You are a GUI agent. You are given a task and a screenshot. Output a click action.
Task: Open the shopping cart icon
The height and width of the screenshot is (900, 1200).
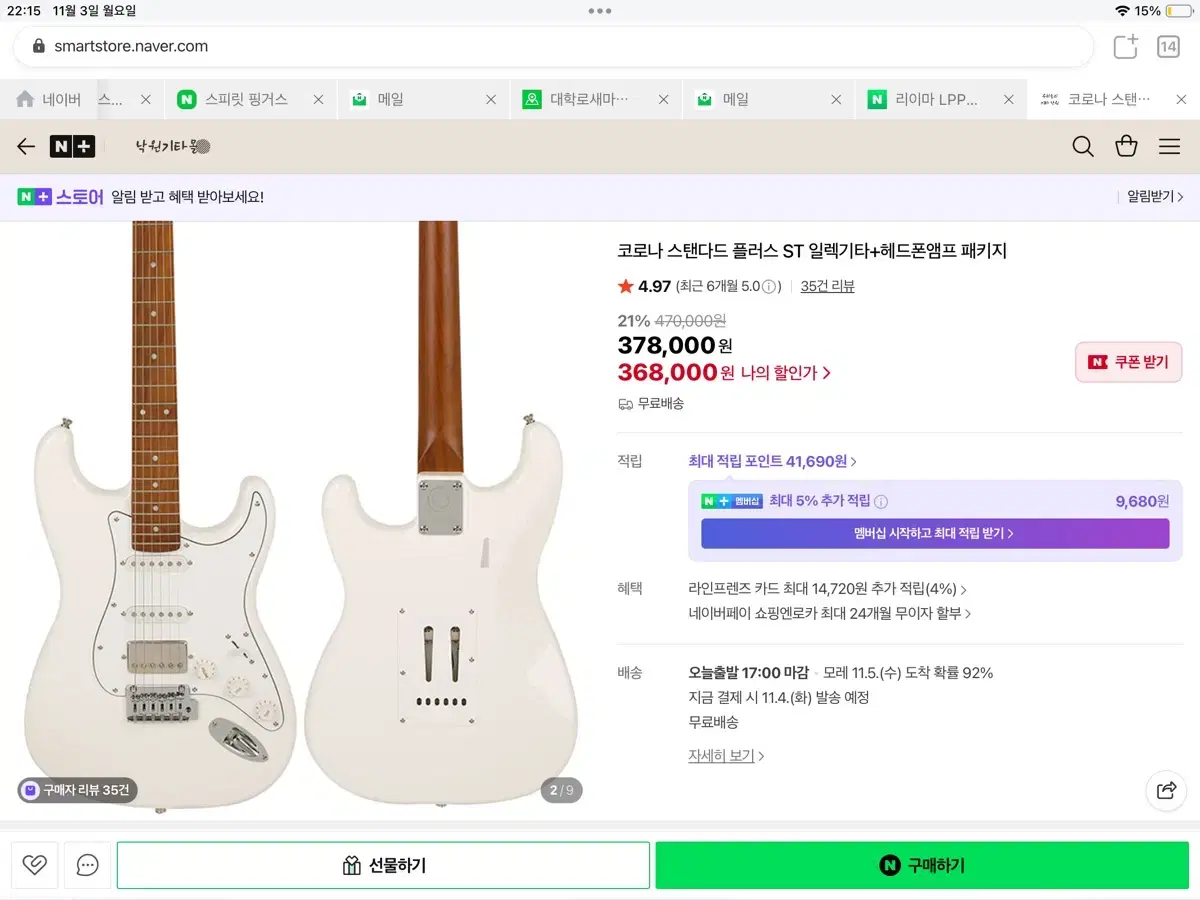point(1126,146)
